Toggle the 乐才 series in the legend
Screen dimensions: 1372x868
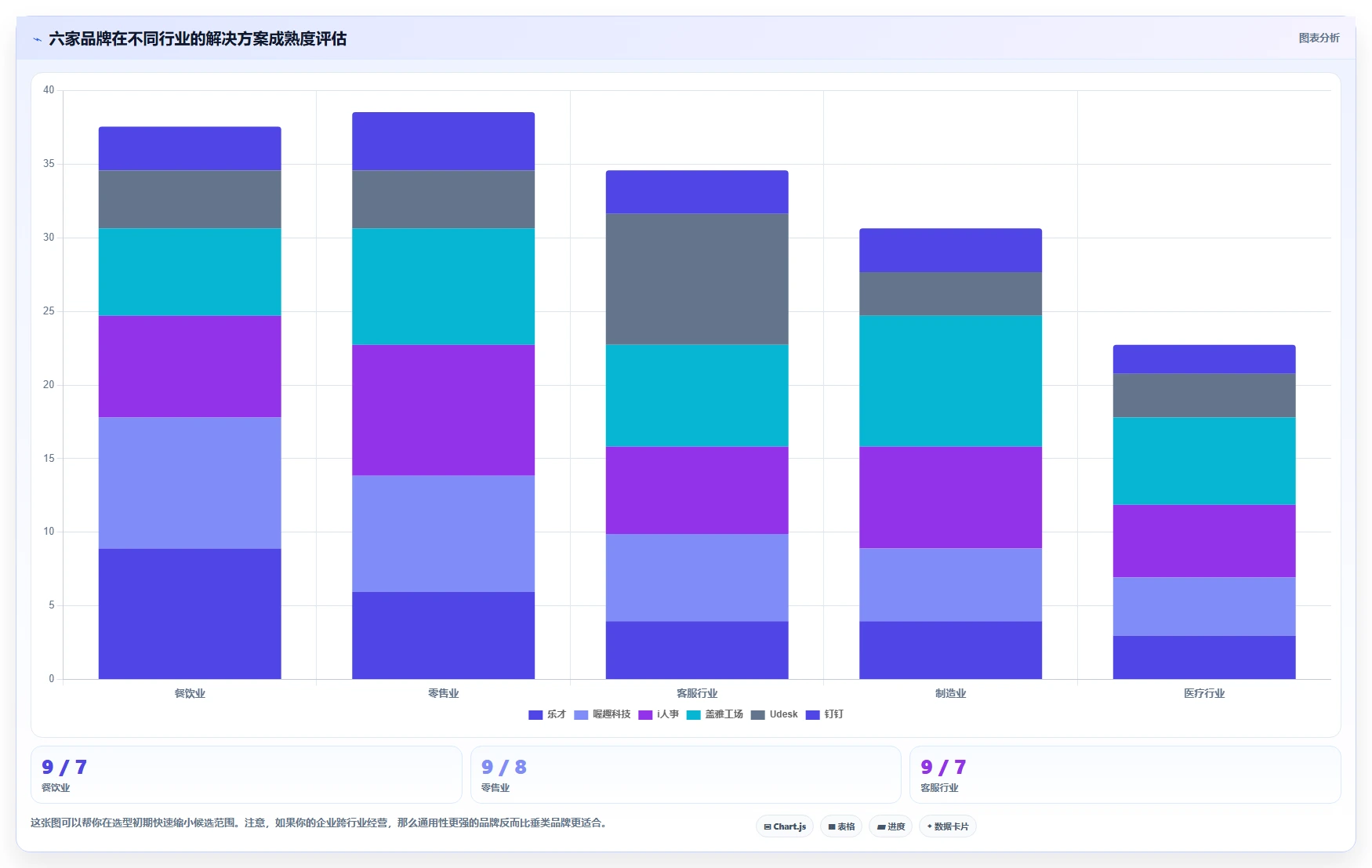pos(547,714)
